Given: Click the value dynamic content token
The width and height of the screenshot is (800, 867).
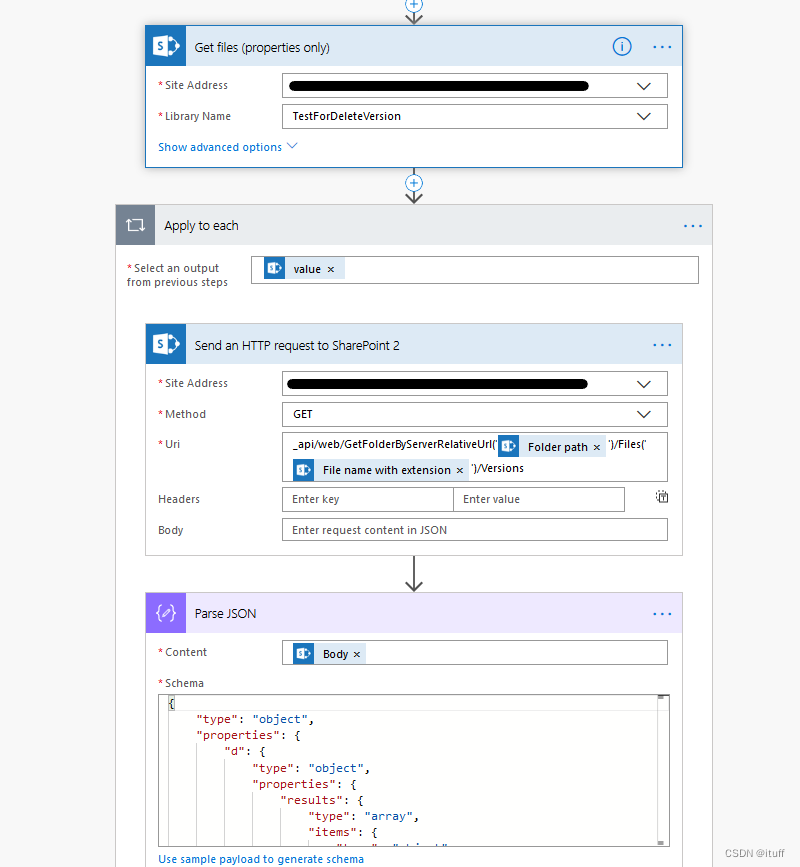Looking at the screenshot, I should 304,269.
